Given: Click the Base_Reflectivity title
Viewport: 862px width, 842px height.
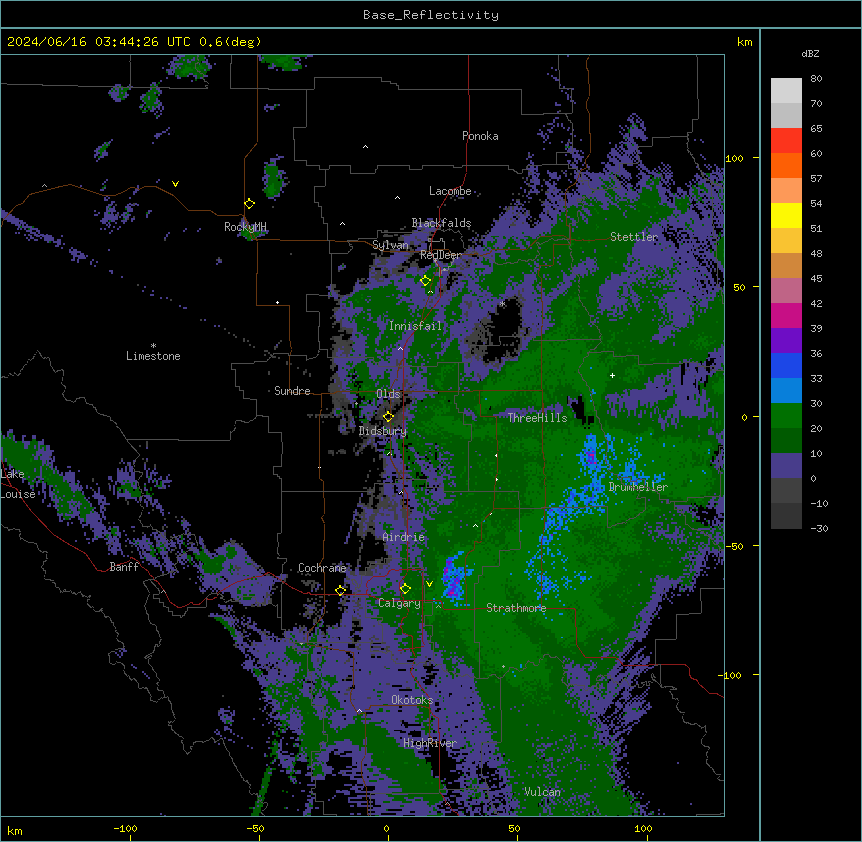Looking at the screenshot, I should 431,15.
